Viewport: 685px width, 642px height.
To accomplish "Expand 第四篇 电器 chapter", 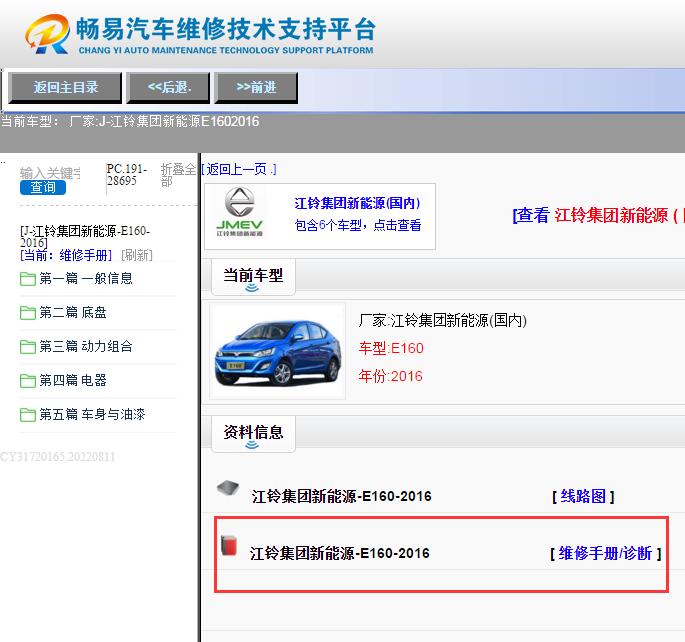I will click(x=73, y=380).
